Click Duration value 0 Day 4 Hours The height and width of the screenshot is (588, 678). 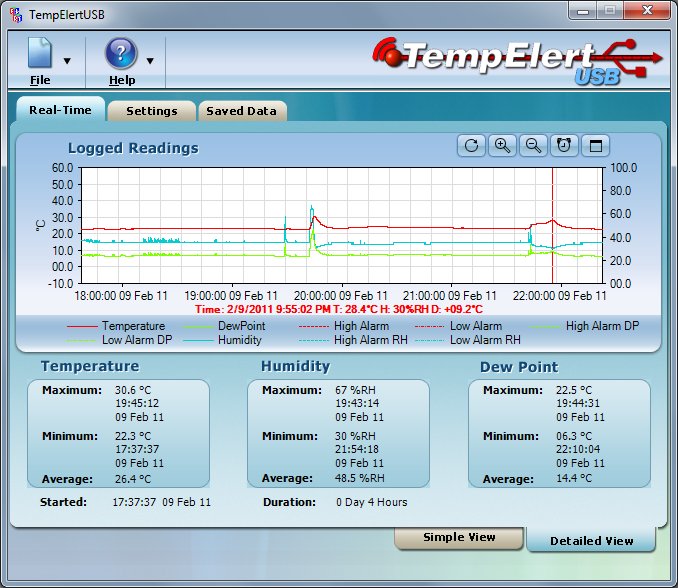pos(371,502)
